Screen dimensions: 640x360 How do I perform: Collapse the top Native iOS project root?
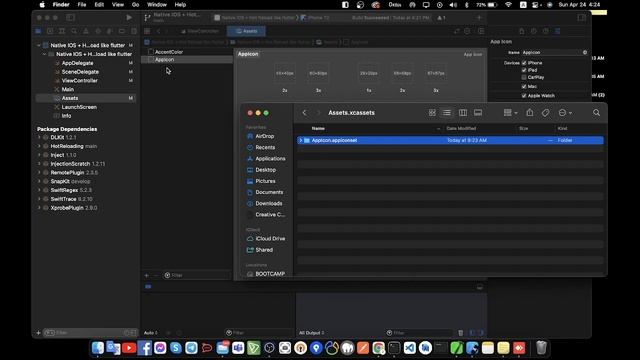click(x=39, y=45)
